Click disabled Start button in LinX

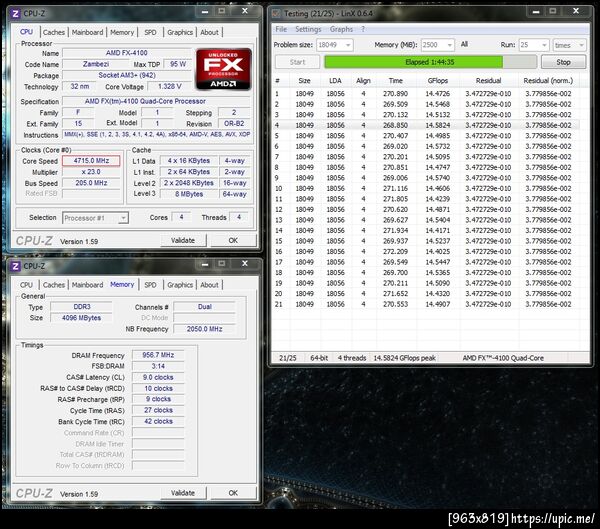point(297,62)
